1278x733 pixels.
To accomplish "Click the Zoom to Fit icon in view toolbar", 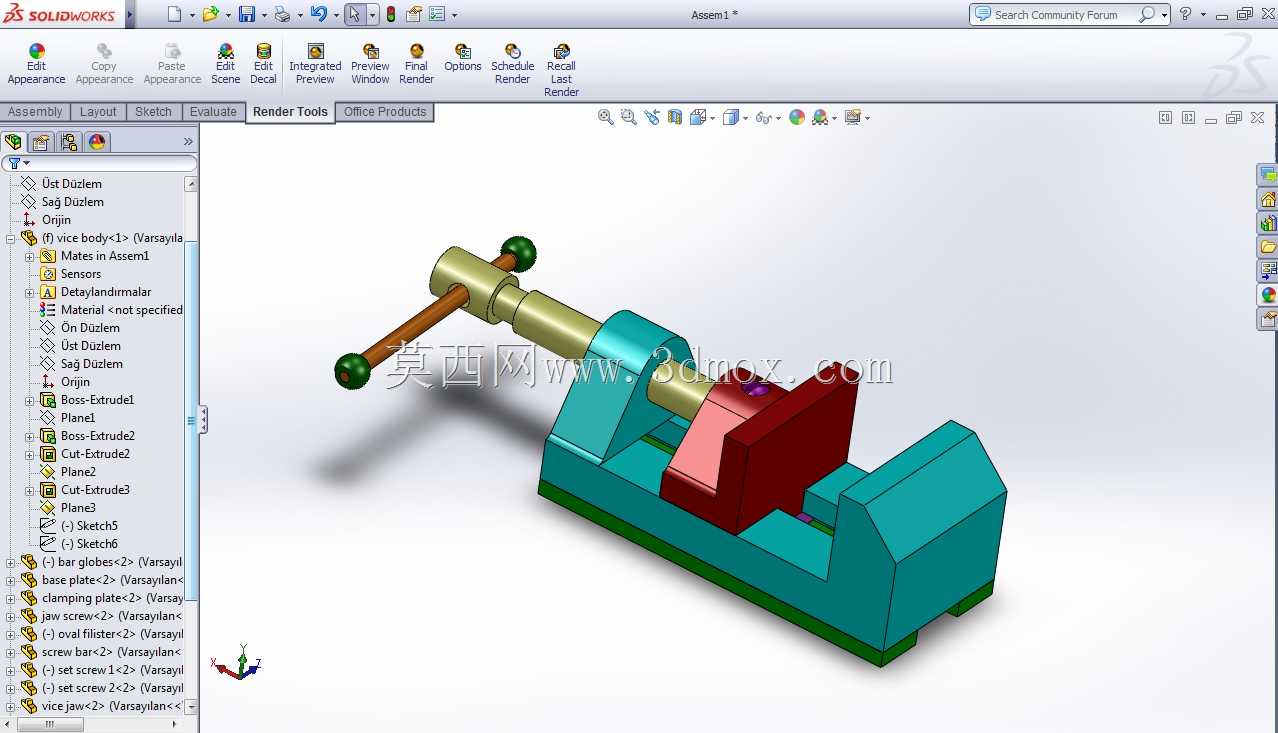I will coord(605,117).
